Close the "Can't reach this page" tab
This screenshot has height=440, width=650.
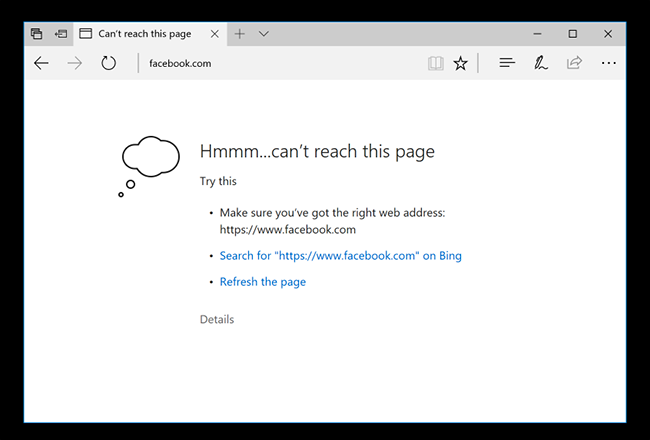tap(215, 34)
